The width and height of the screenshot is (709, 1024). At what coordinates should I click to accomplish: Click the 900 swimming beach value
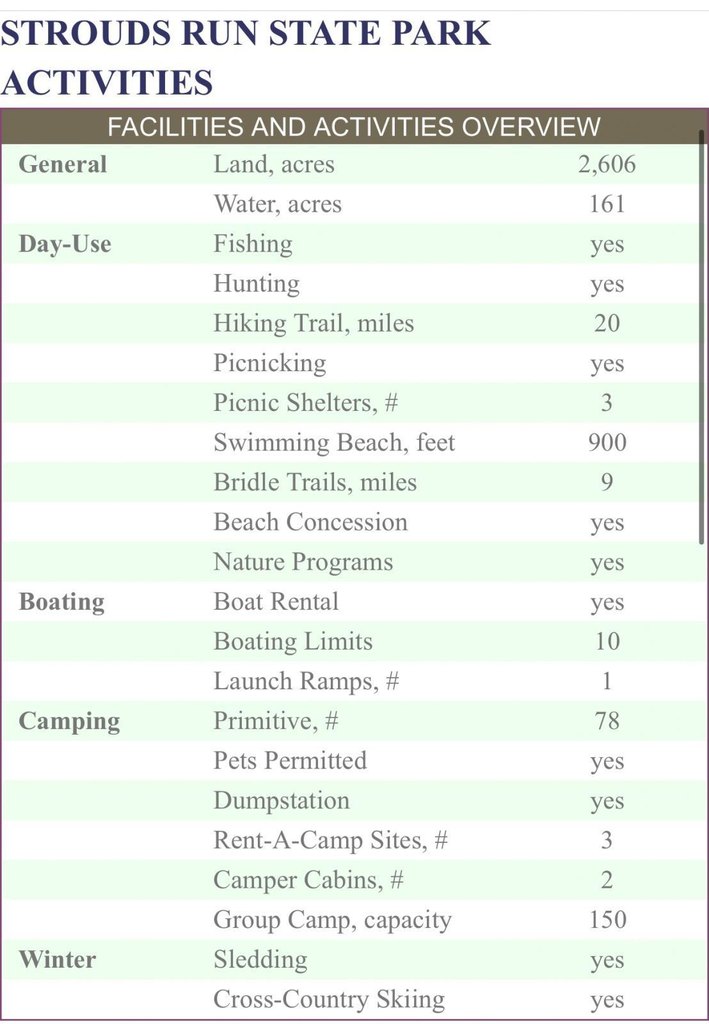607,443
